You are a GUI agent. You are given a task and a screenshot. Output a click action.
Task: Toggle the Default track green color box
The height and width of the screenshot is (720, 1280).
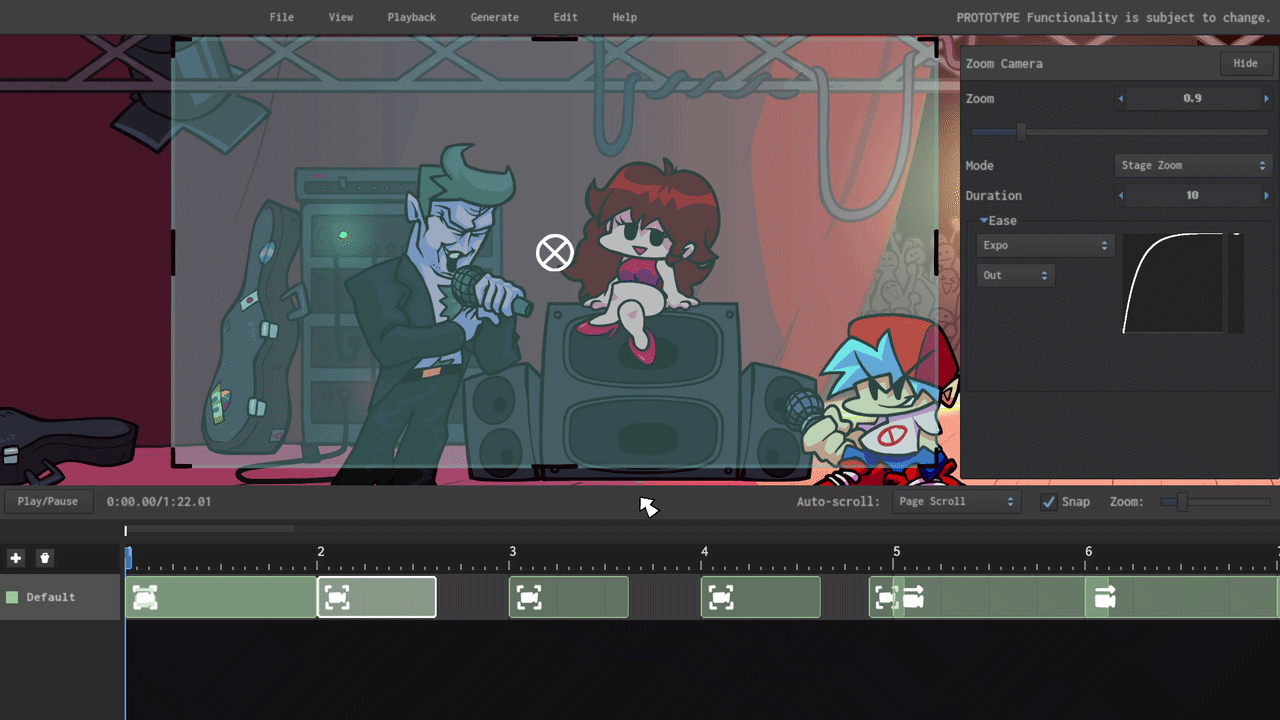[x=12, y=597]
